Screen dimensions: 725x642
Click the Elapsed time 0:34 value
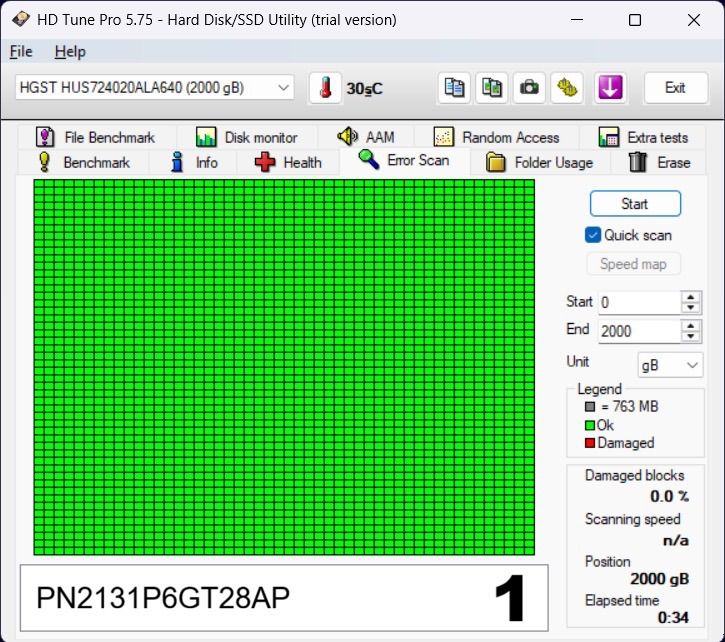[673, 617]
